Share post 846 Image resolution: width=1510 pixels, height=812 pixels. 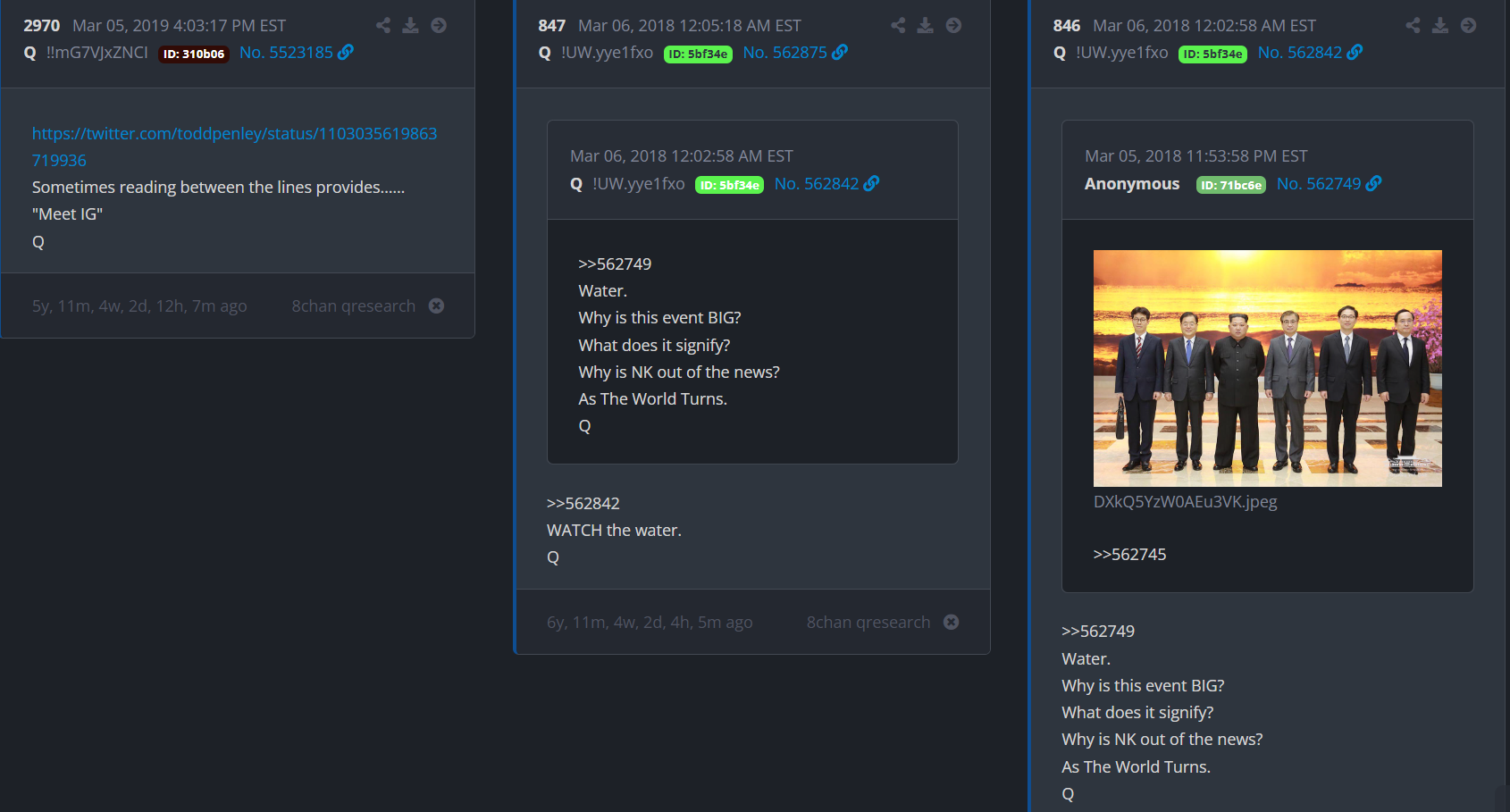(x=1413, y=25)
